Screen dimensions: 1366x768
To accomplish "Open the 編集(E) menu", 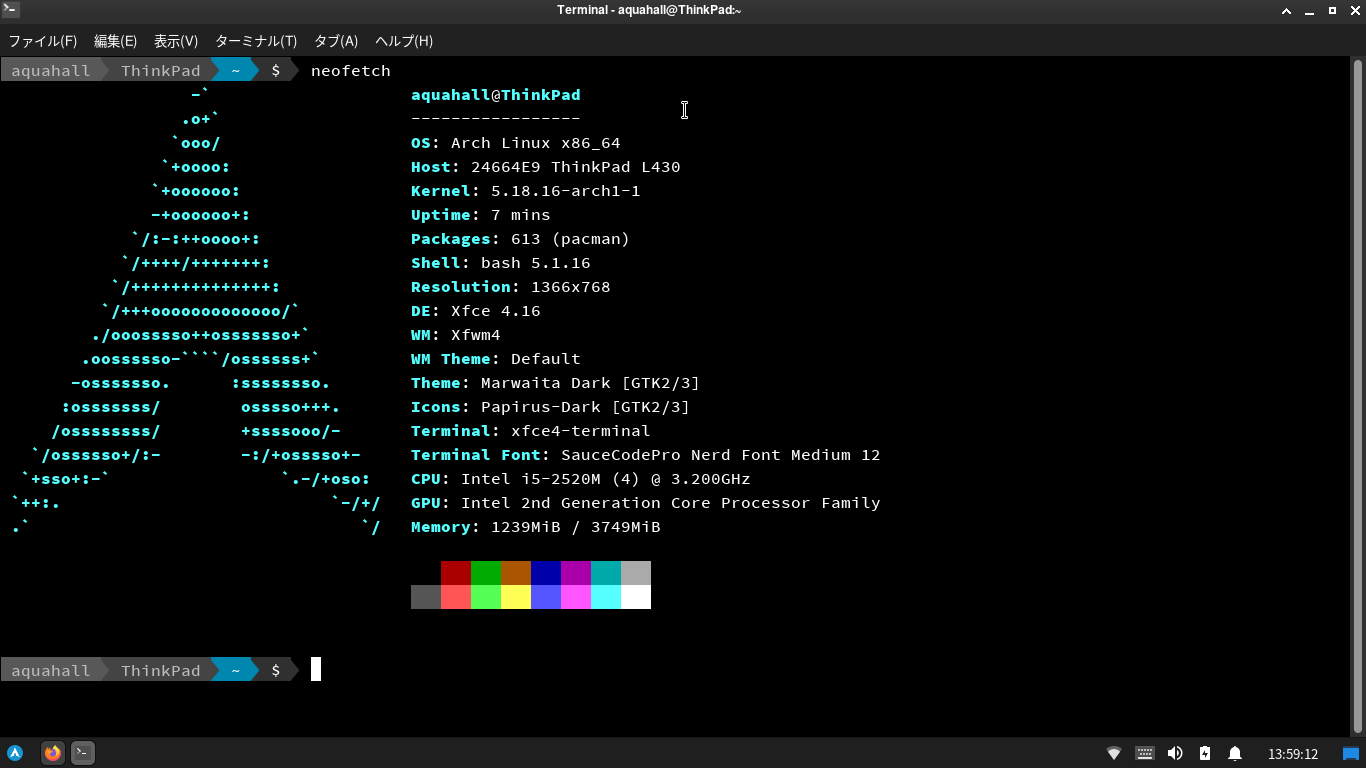I will (115, 41).
